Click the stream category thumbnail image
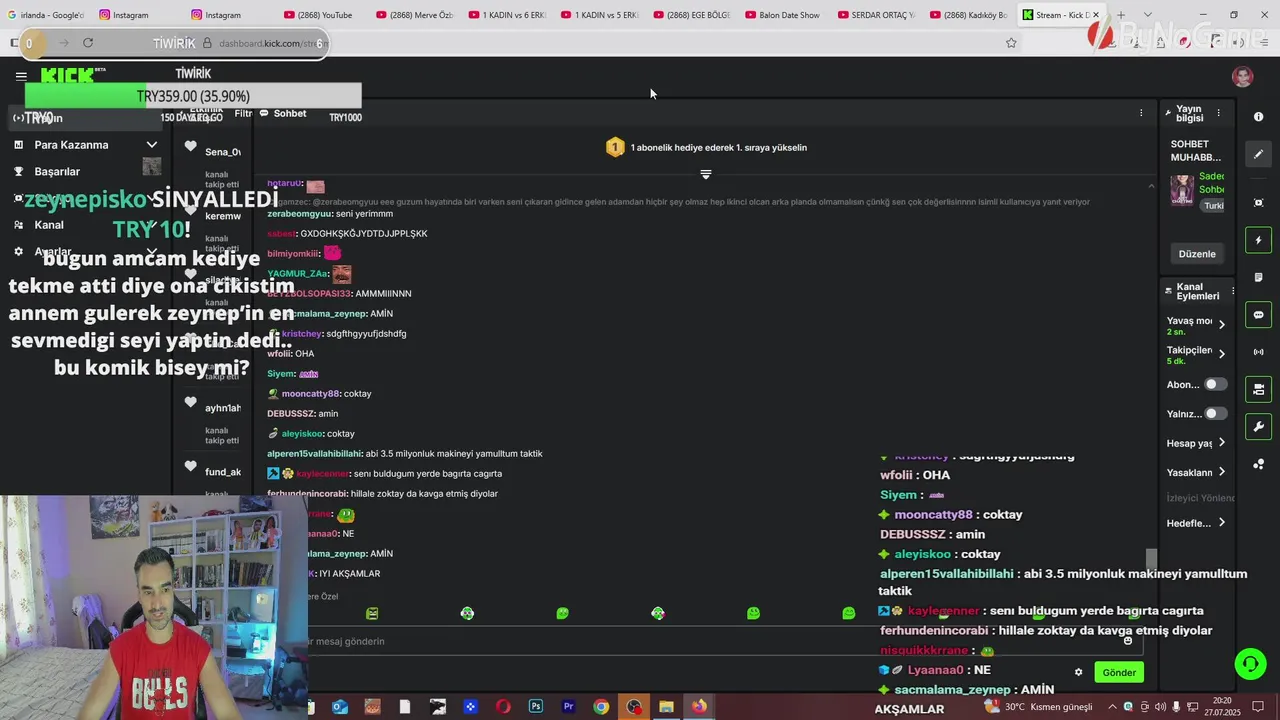Viewport: 1280px width, 720px height. (x=1182, y=189)
